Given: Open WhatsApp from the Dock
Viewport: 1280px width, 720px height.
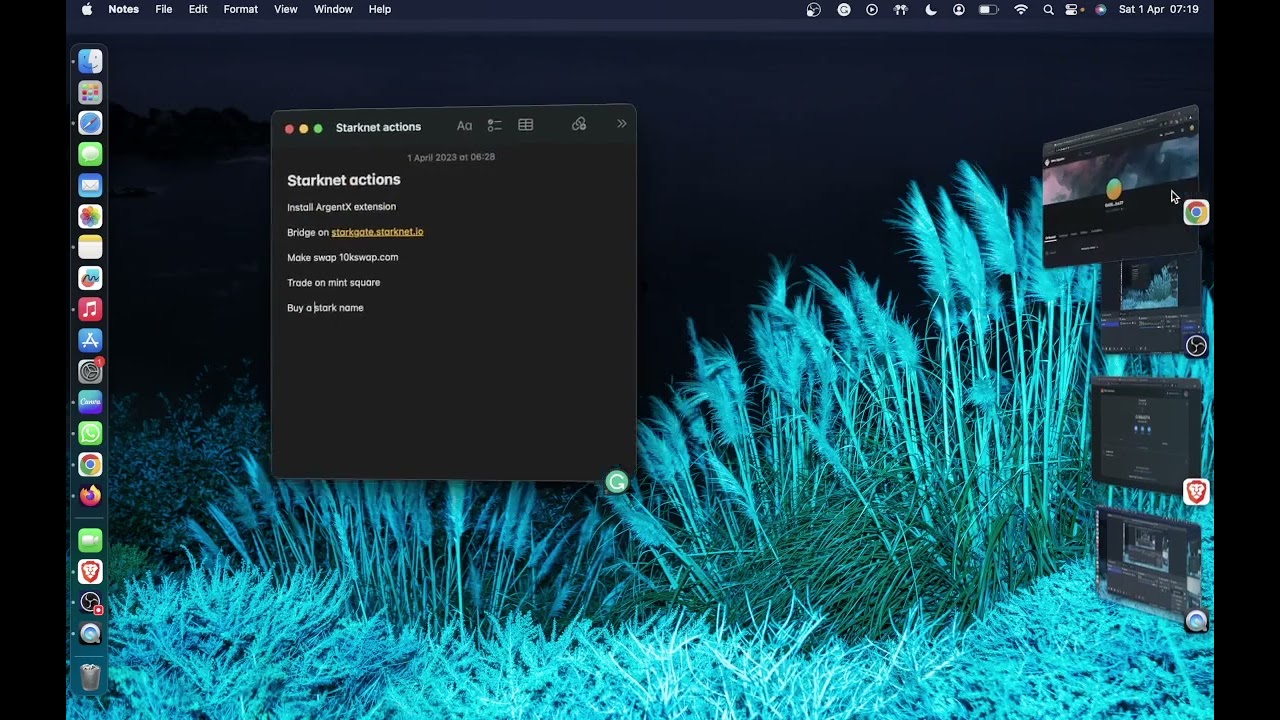Looking at the screenshot, I should tap(90, 434).
